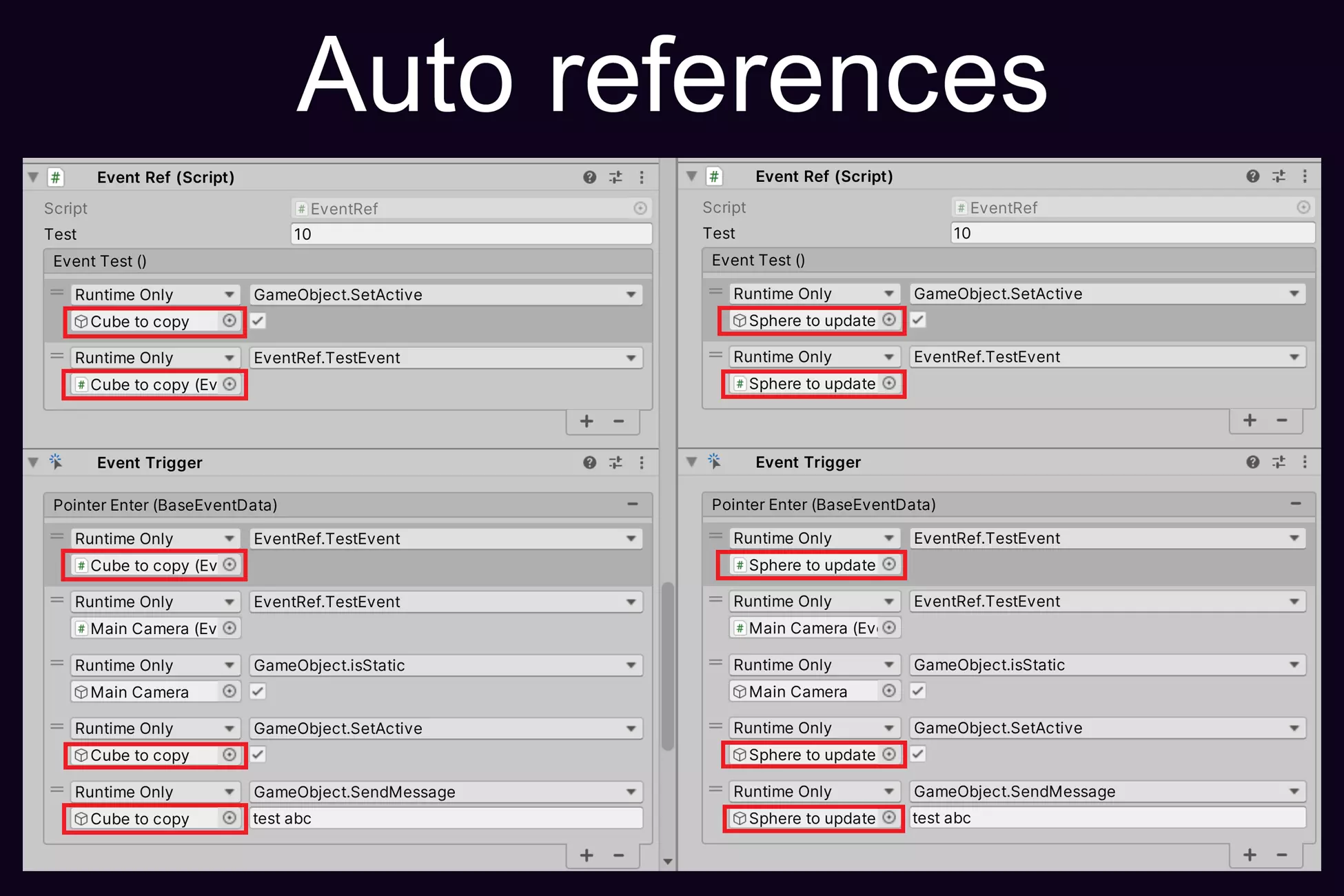Open help for the Event Ref script

point(589,177)
